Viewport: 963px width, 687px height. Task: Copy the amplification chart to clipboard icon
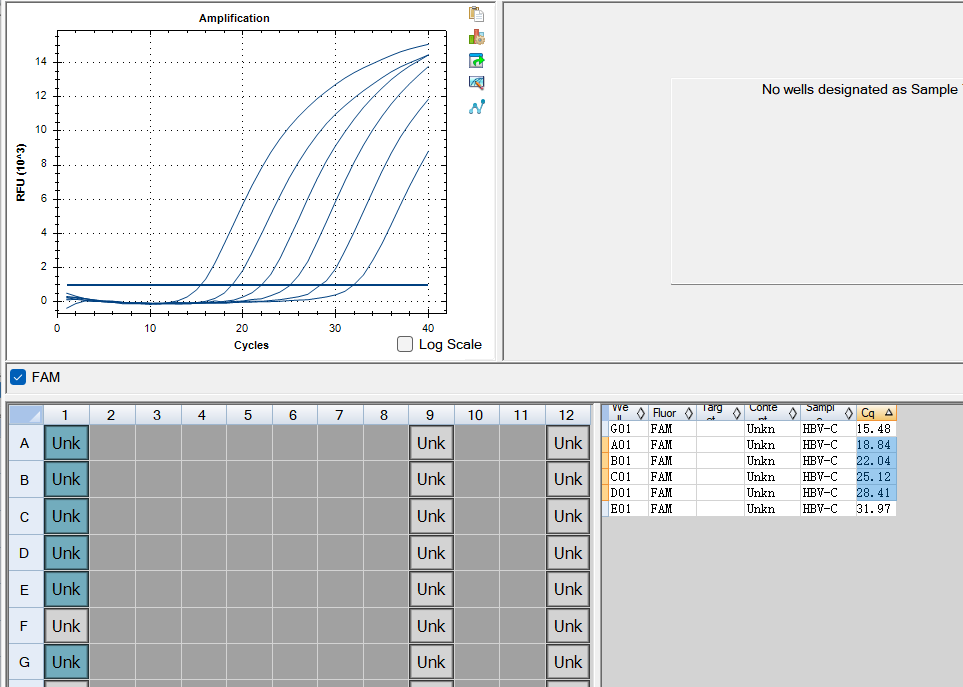pos(476,14)
